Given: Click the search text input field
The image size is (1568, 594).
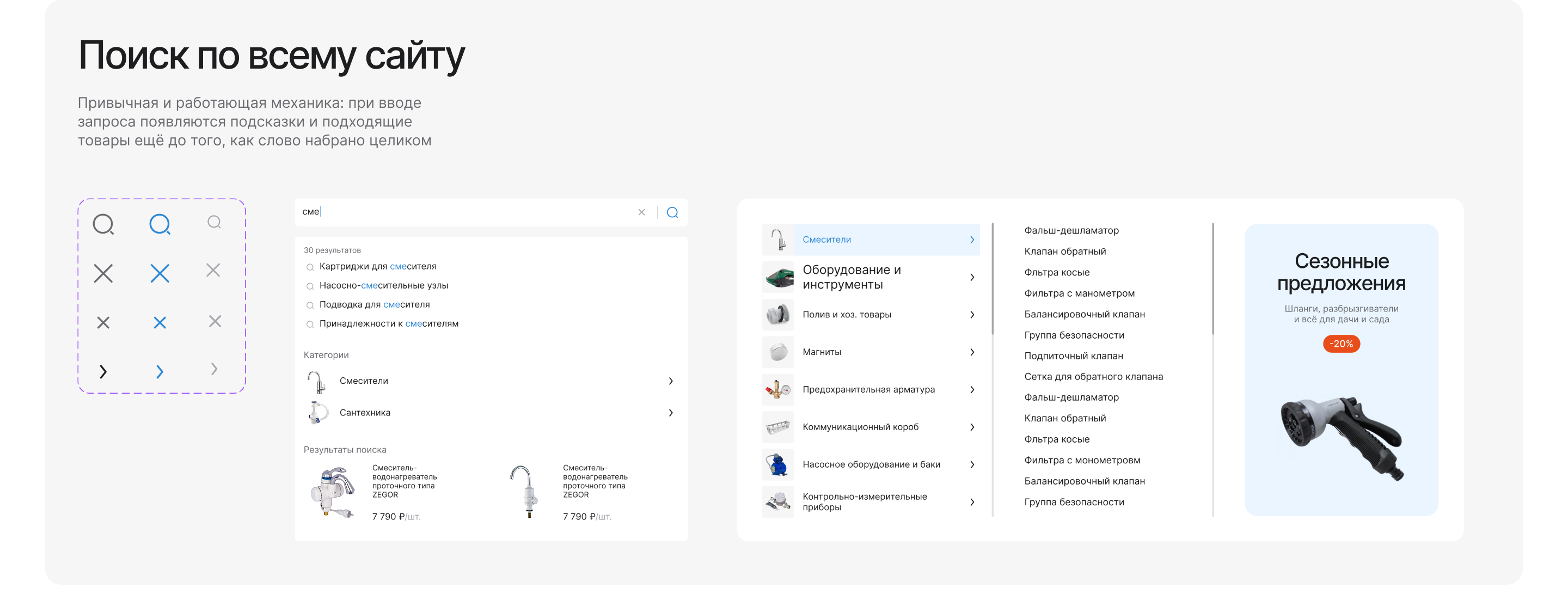Looking at the screenshot, I should click(463, 212).
